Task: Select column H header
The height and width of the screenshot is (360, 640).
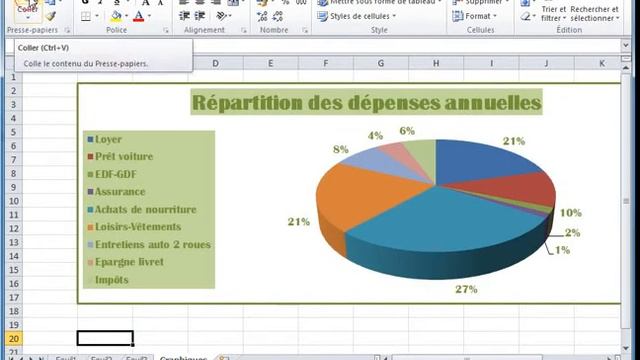Action: pyautogui.click(x=436, y=63)
